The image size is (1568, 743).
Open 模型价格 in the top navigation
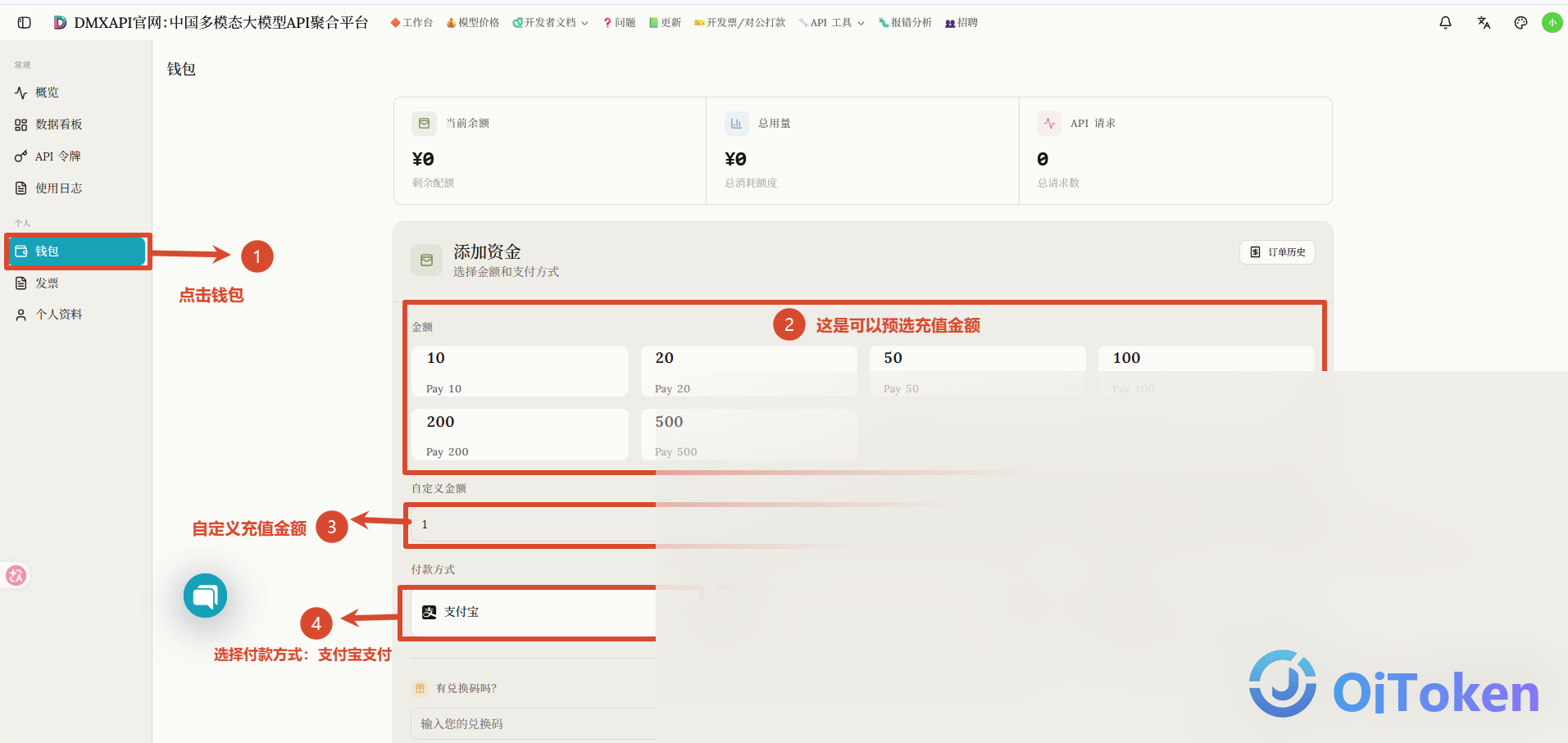click(473, 23)
